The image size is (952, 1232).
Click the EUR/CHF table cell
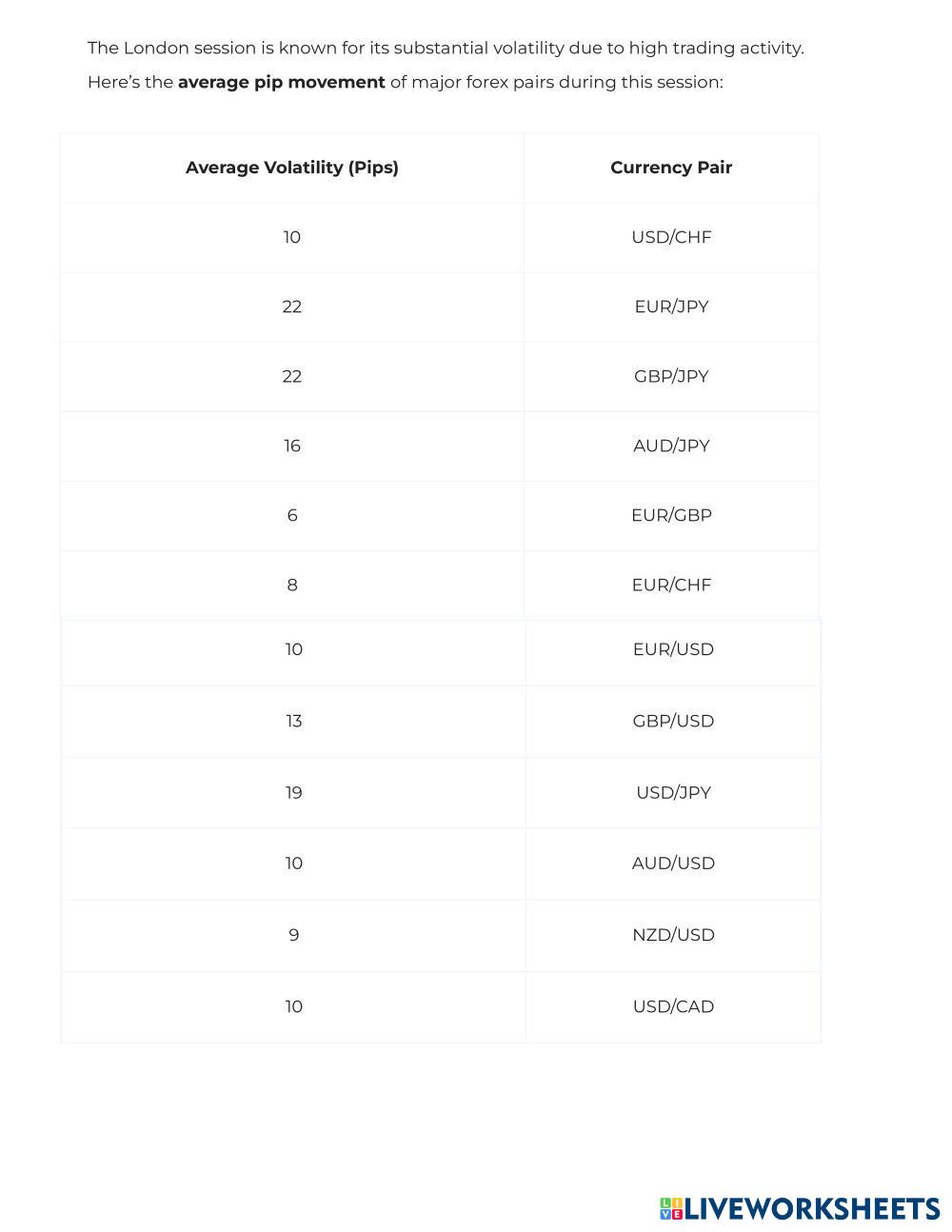click(x=671, y=585)
